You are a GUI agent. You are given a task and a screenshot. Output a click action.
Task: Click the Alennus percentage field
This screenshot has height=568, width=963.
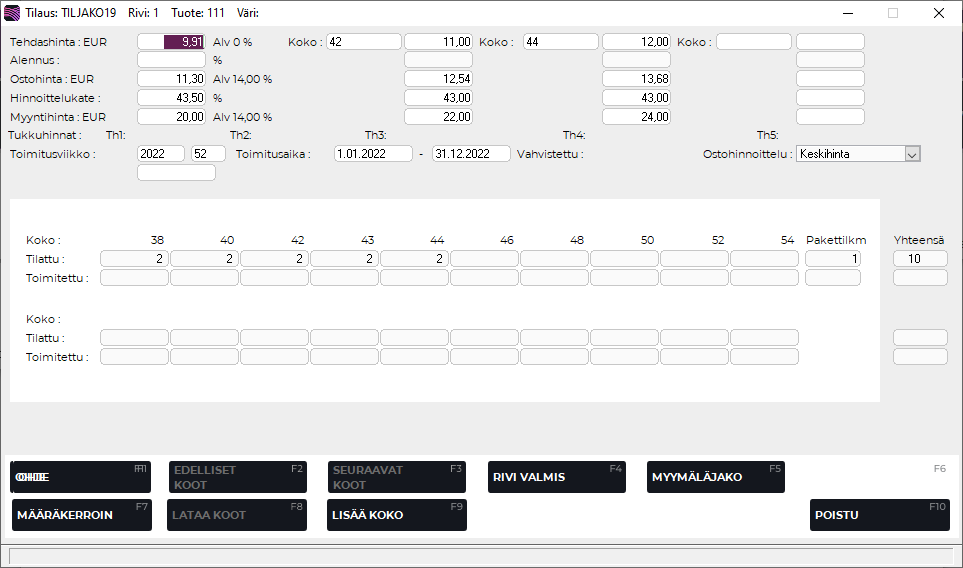[171, 60]
